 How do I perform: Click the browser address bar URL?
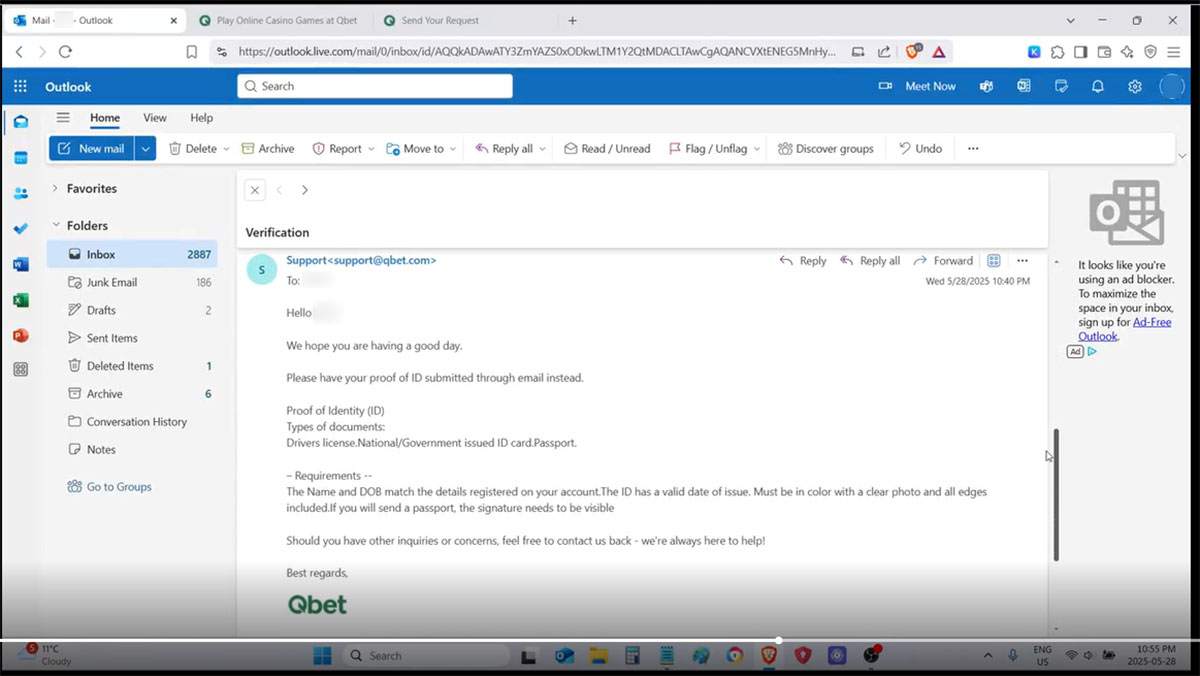(537, 52)
